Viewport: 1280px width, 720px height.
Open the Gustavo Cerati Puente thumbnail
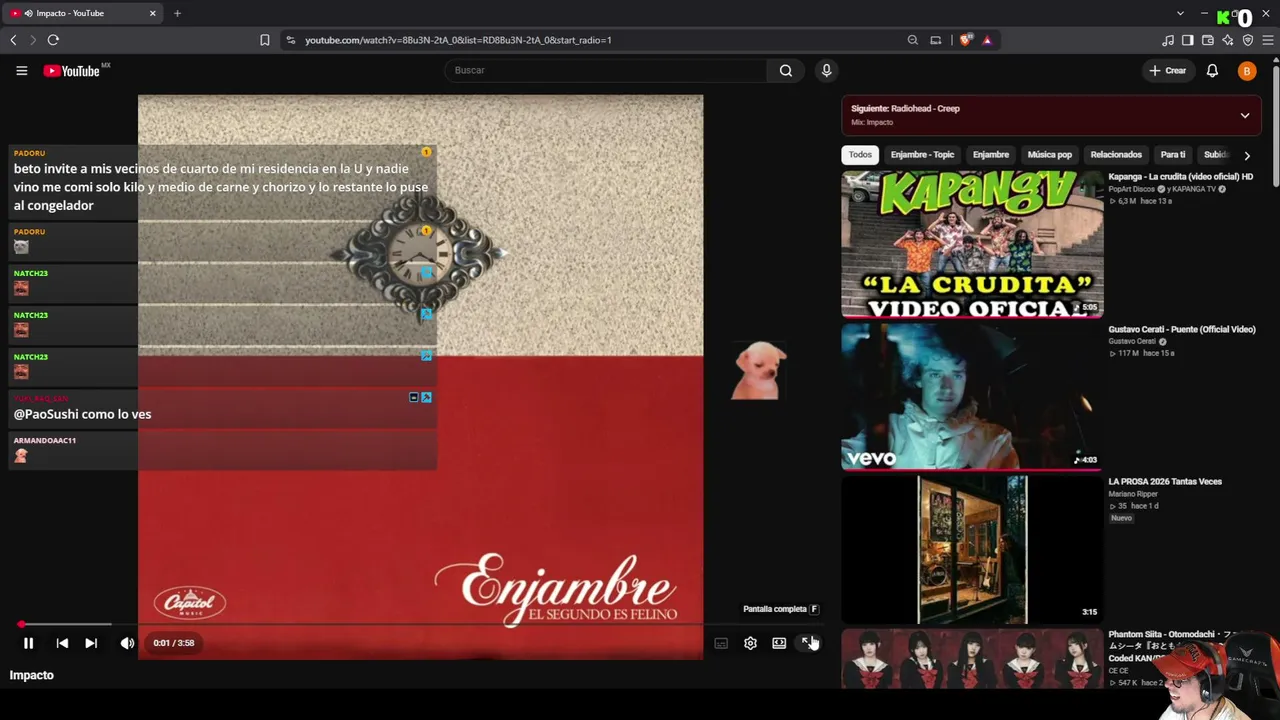(x=972, y=396)
